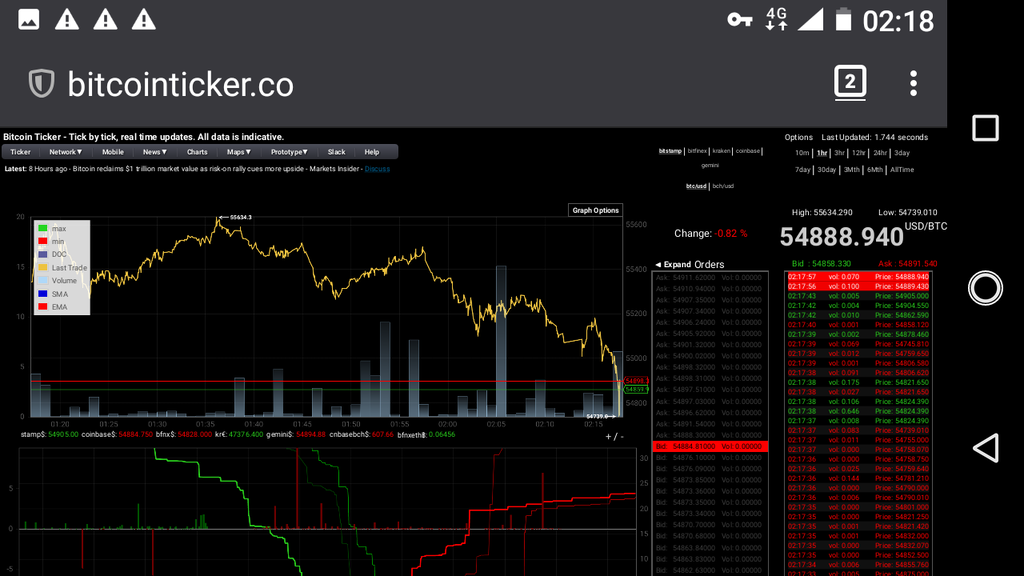The height and width of the screenshot is (576, 1024).
Task: Open the Mobile menu item
Action: coord(112,152)
